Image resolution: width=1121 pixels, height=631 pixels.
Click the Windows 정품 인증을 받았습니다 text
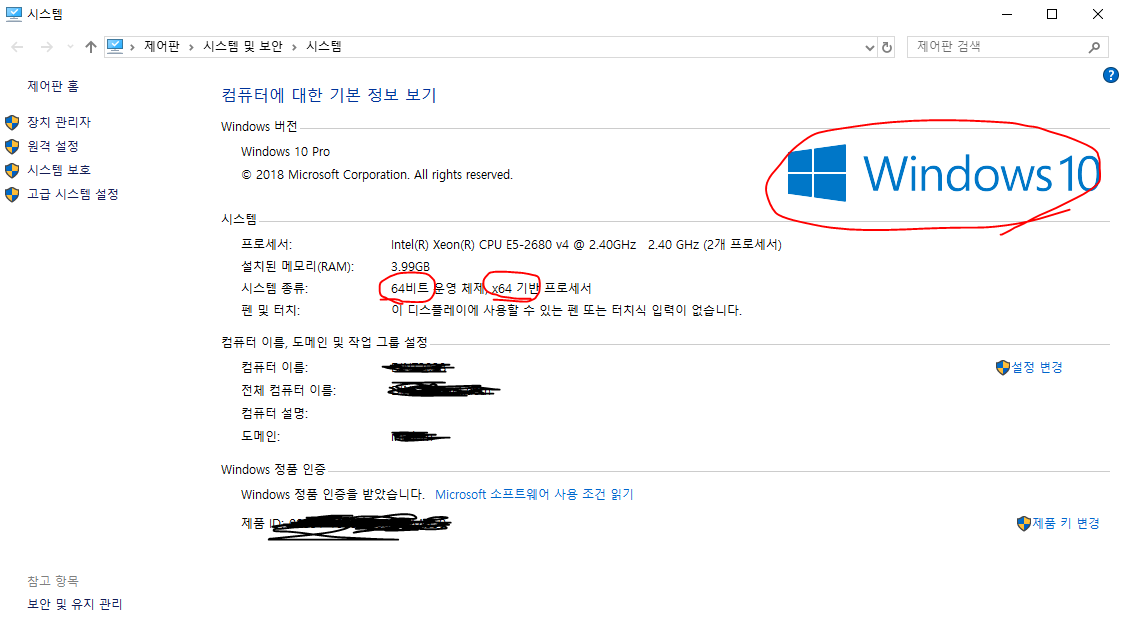pos(332,495)
